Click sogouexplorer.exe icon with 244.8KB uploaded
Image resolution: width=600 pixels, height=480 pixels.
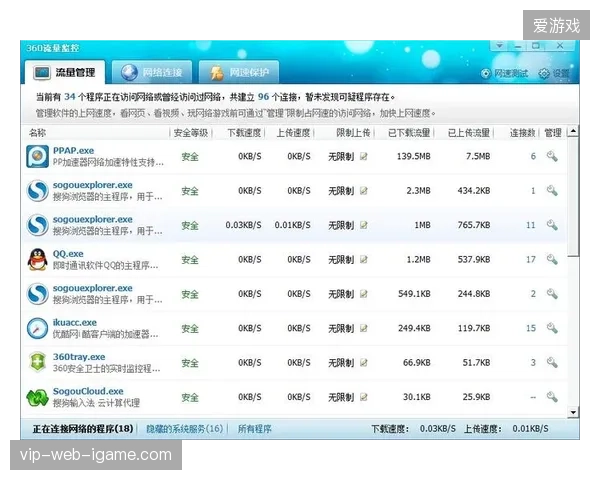tap(38, 294)
